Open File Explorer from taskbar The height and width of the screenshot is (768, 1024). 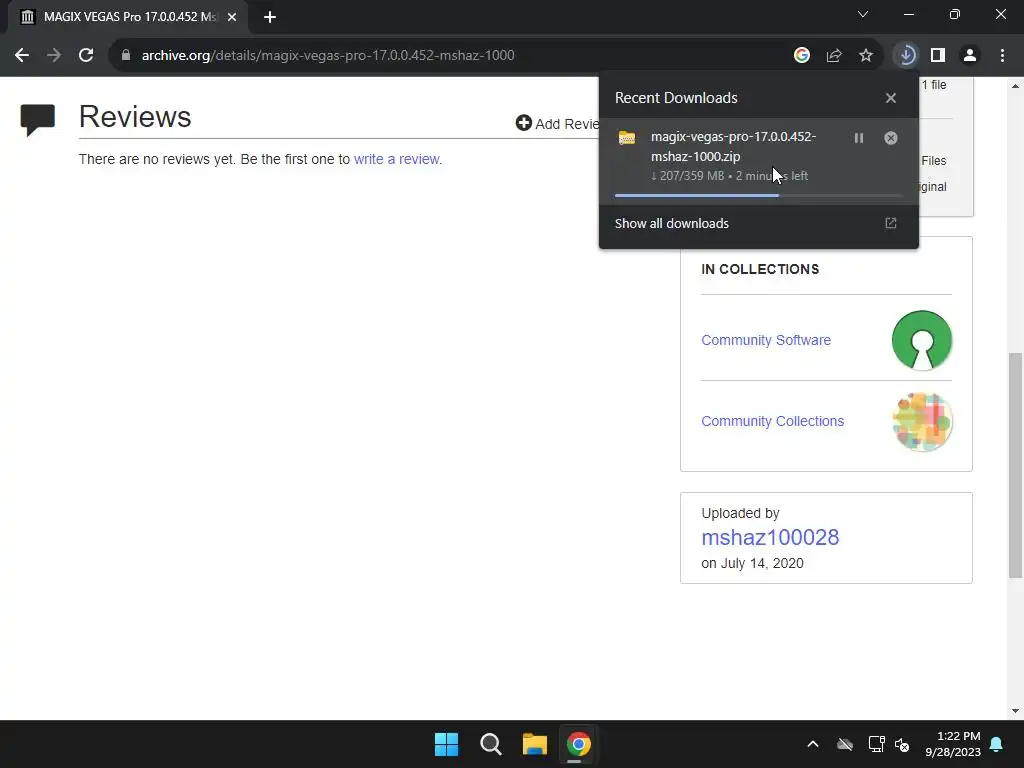click(535, 744)
